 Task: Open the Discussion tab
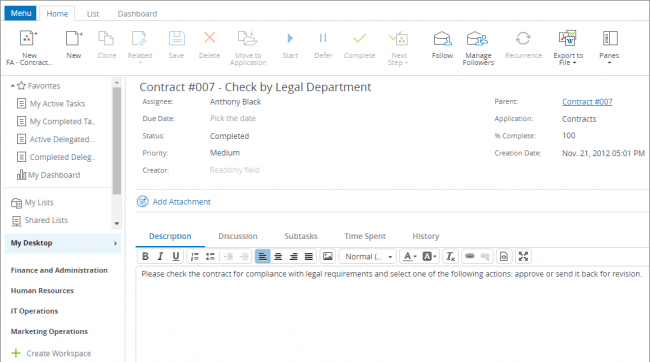[x=238, y=236]
